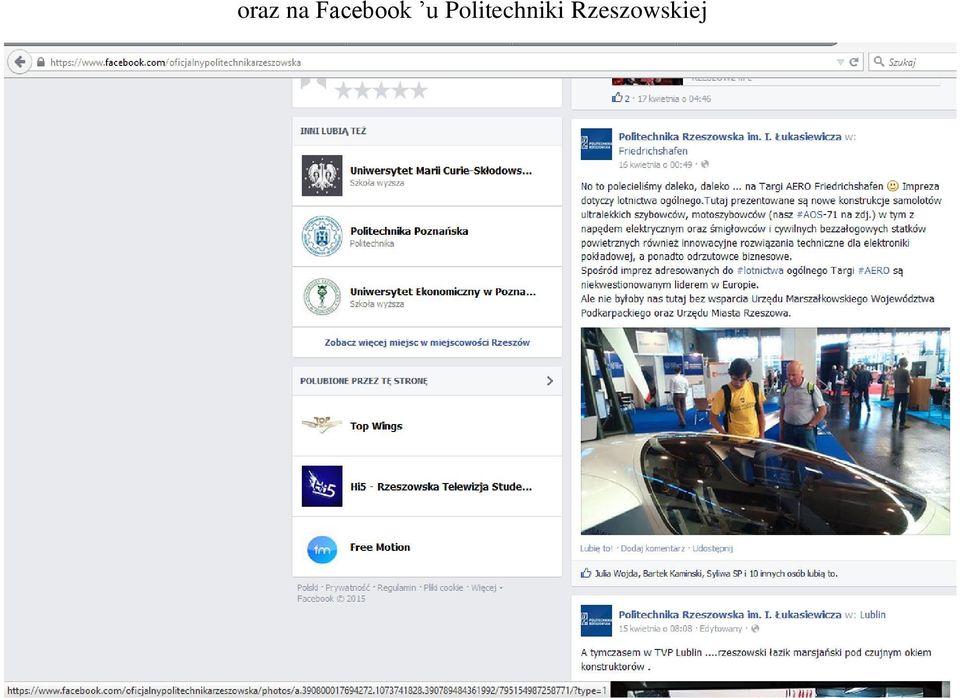Click the Free Motion fm logo
The height and width of the screenshot is (698, 960).
point(321,549)
